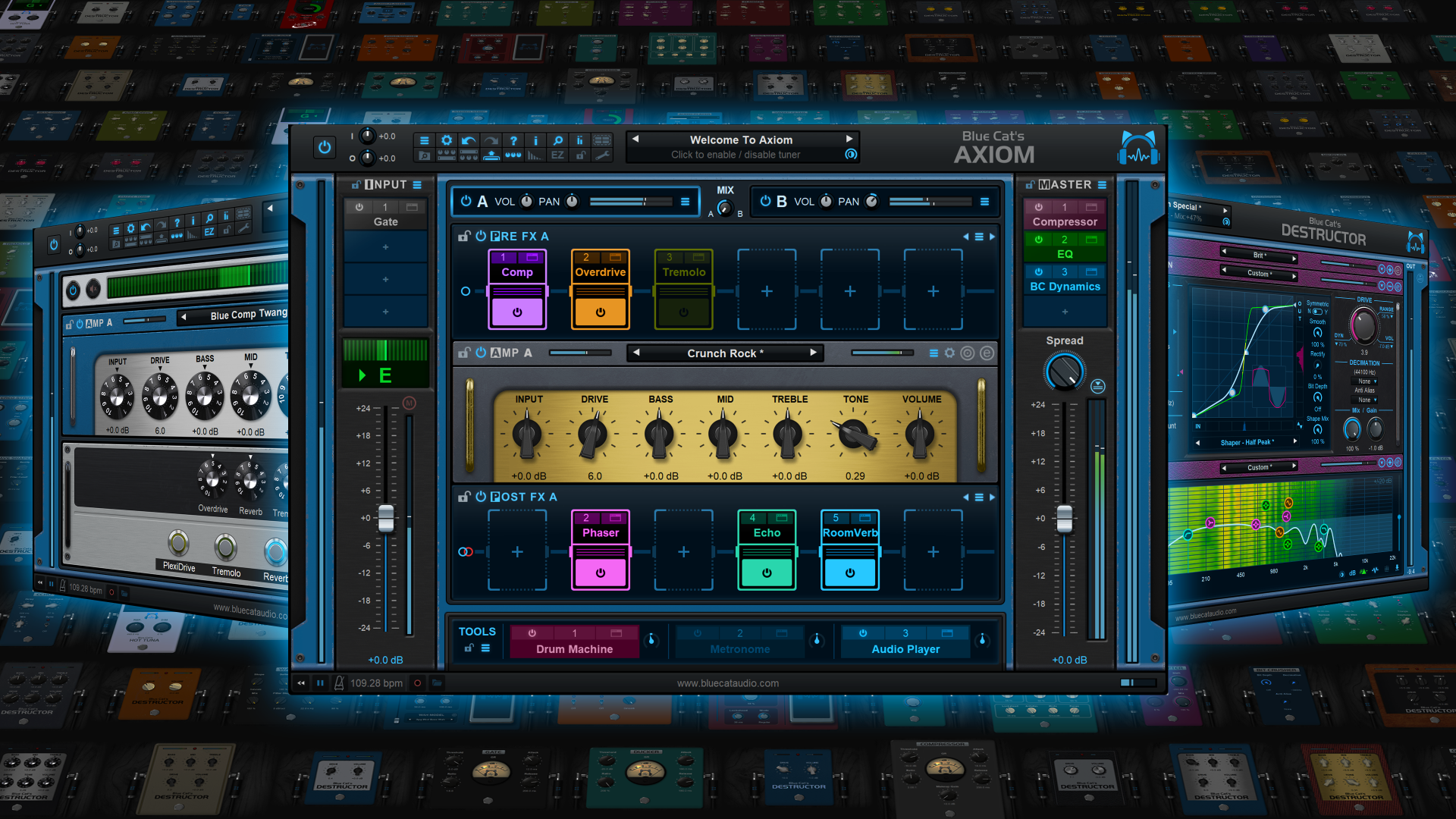1456x819 pixels.
Task: Click the Comp effect icon in PRE FX A
Action: coord(517,290)
